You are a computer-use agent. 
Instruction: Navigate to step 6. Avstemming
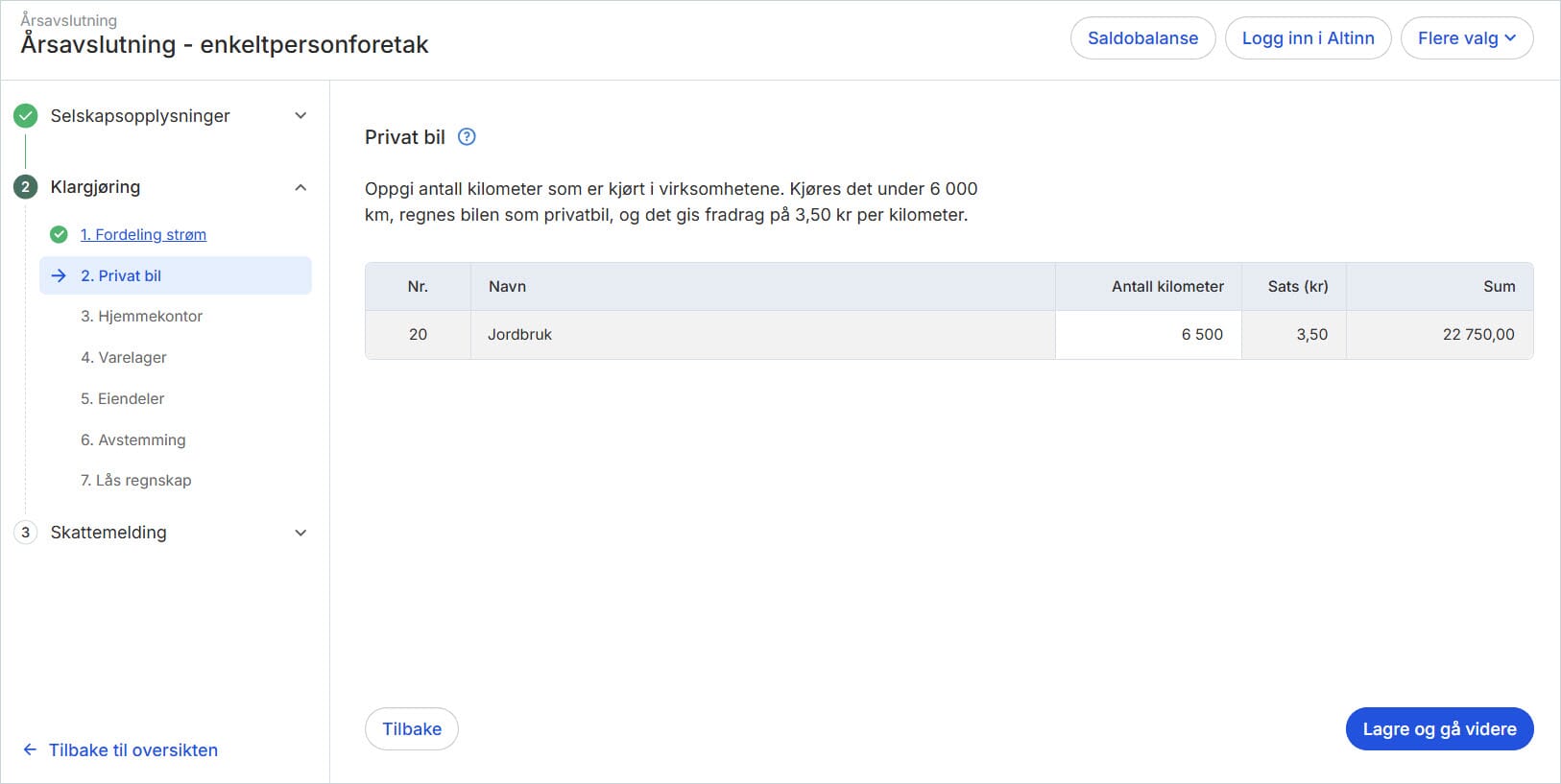(133, 440)
